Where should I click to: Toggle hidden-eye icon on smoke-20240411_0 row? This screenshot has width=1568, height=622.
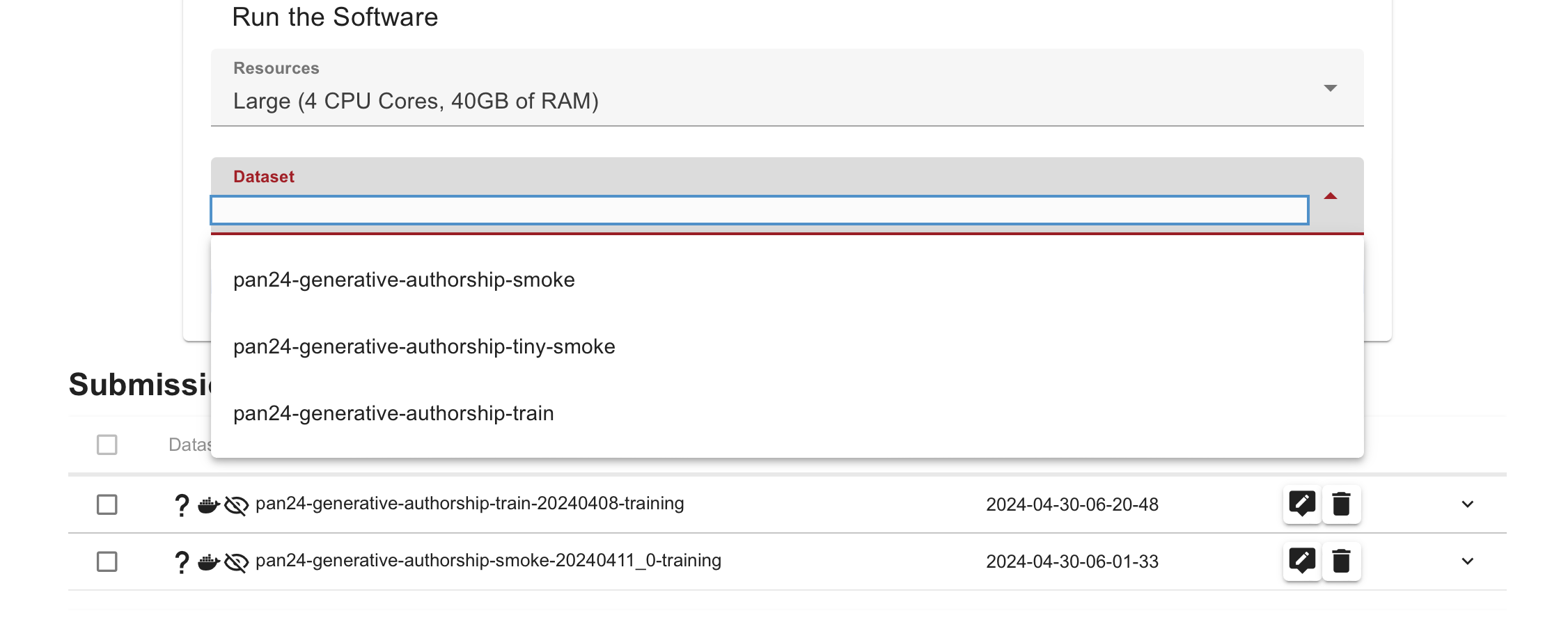[237, 563]
